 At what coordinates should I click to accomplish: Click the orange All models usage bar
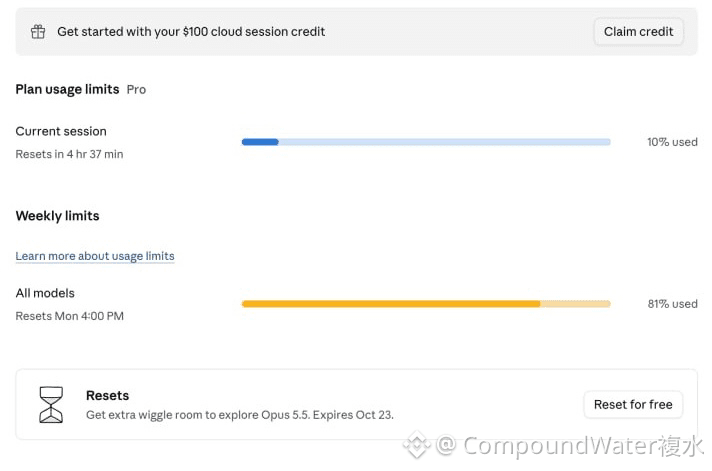click(x=426, y=304)
